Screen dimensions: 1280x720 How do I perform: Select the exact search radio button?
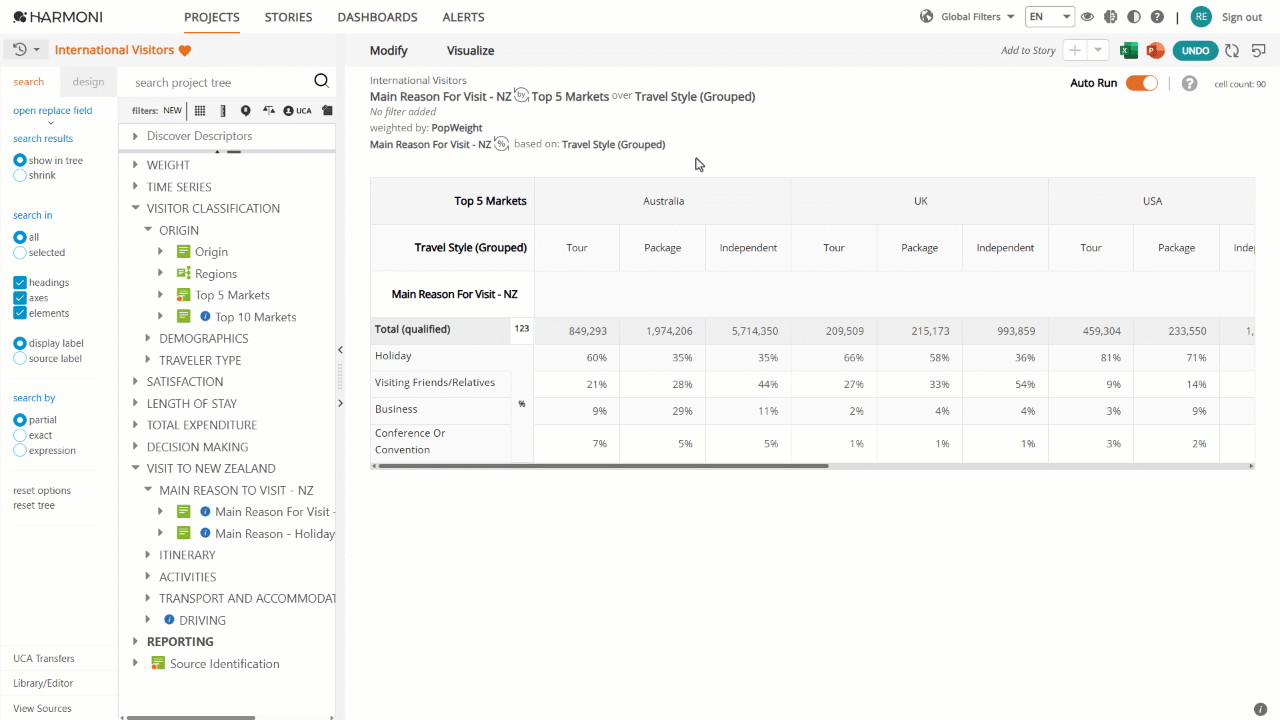pyautogui.click(x=20, y=435)
